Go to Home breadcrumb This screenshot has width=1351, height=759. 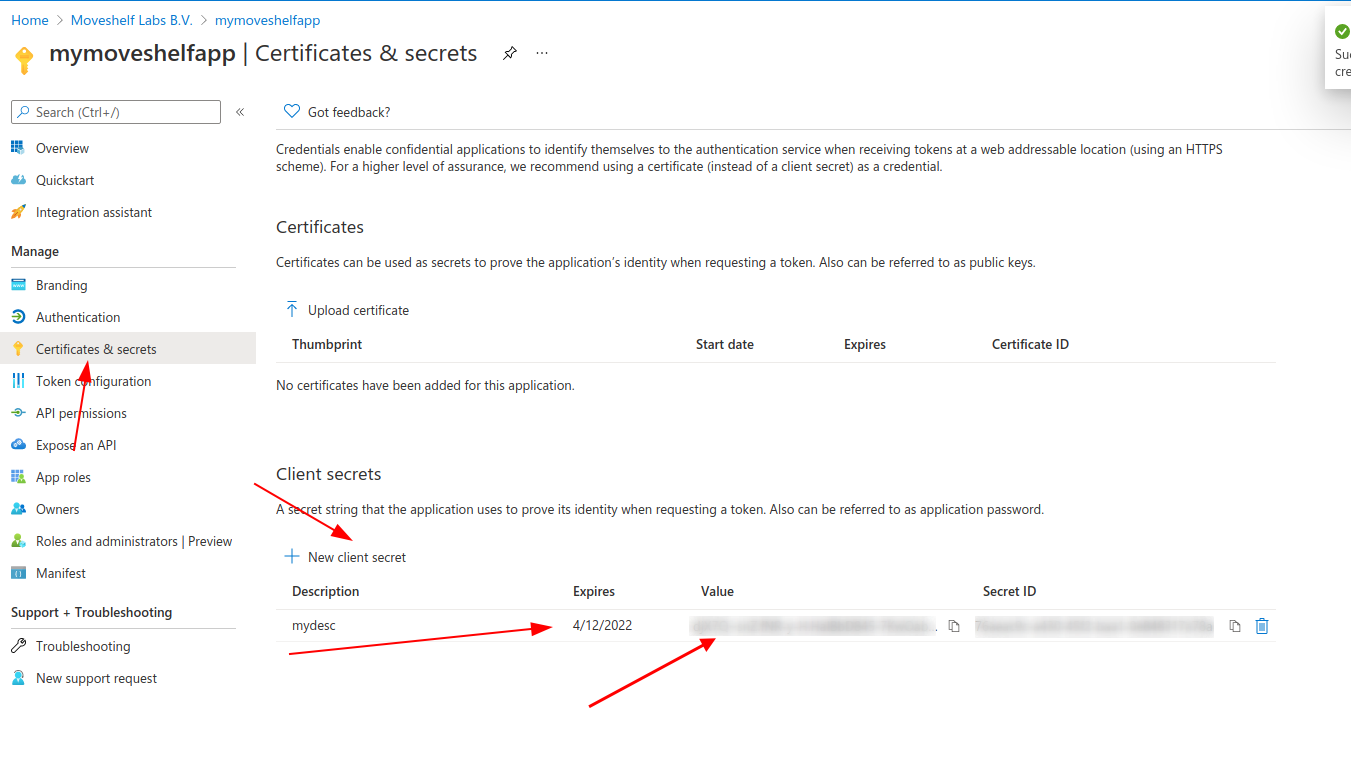pyautogui.click(x=30, y=20)
